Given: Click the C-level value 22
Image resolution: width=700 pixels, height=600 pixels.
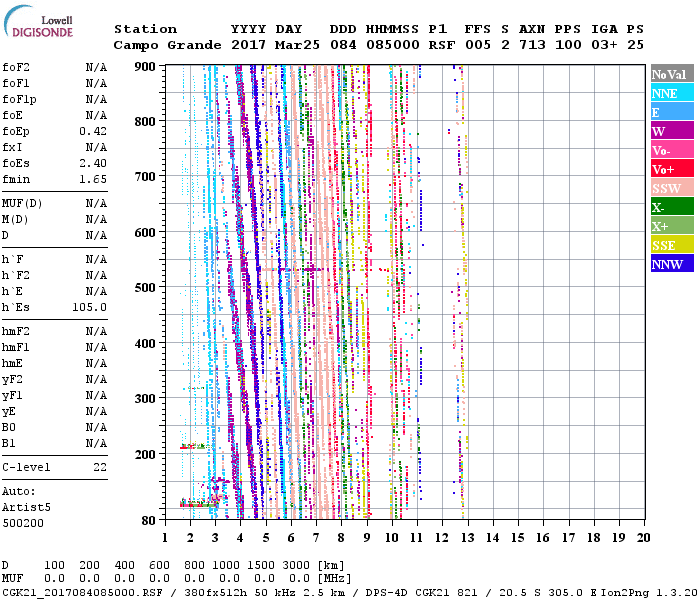Looking at the screenshot, I should [x=100, y=467].
